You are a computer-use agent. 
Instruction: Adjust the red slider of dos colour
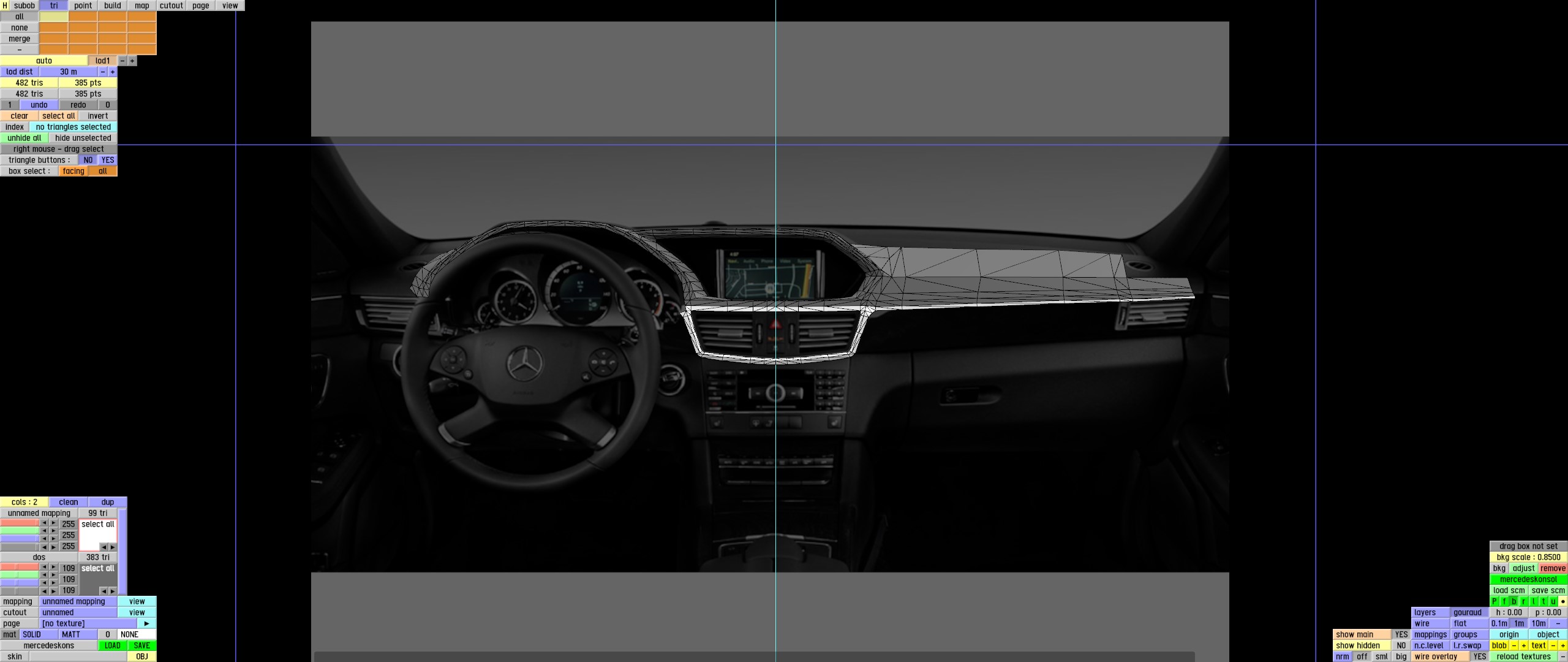tap(20, 568)
